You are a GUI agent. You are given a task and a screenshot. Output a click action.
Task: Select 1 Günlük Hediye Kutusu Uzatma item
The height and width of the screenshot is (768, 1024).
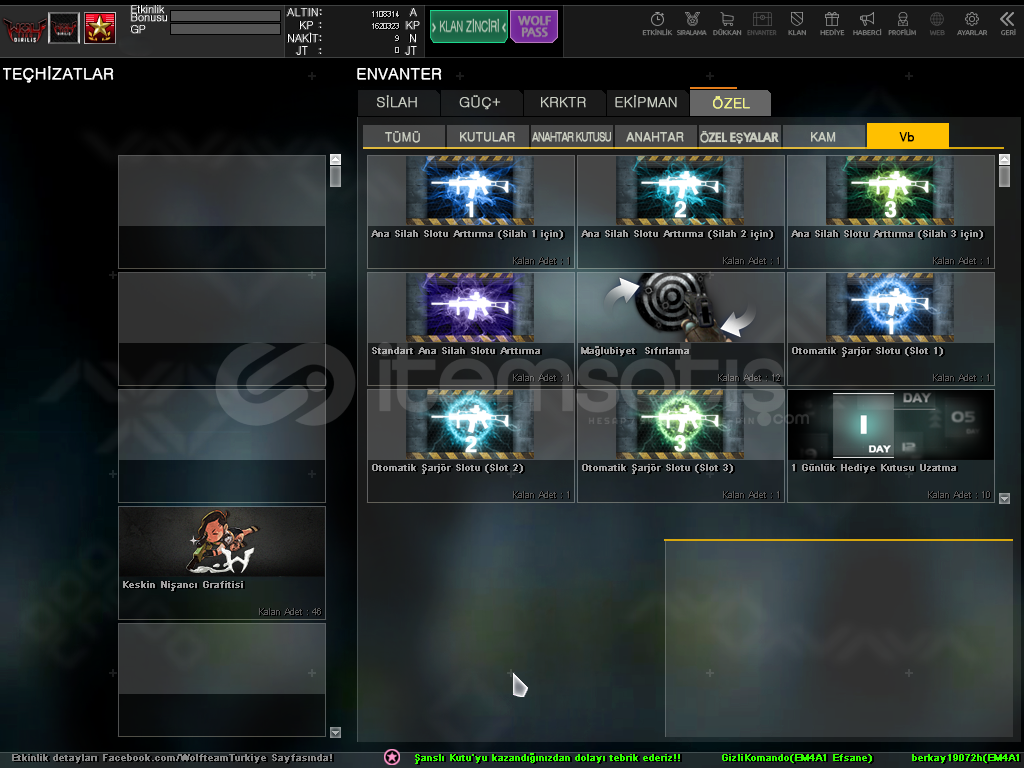pos(891,445)
